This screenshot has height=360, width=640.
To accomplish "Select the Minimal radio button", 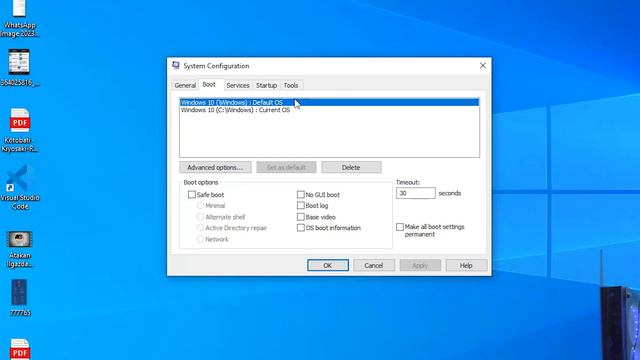I will pos(200,206).
